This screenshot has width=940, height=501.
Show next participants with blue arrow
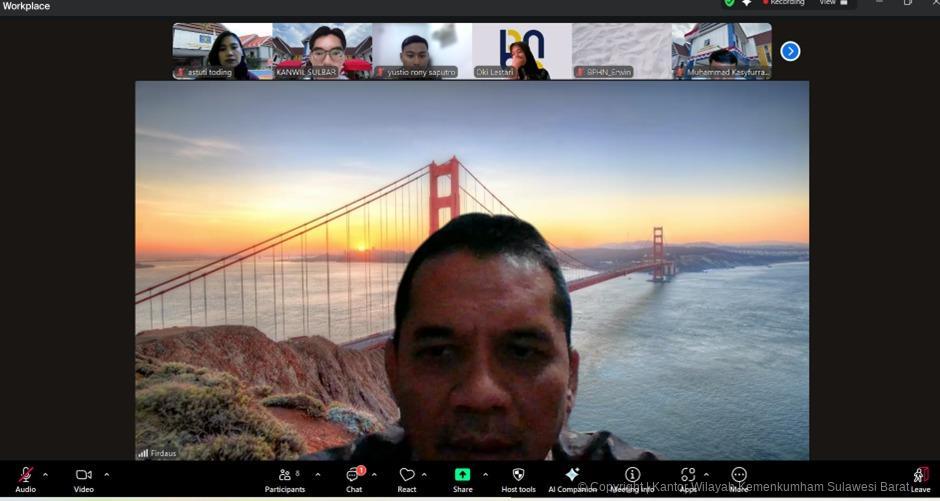tap(790, 51)
